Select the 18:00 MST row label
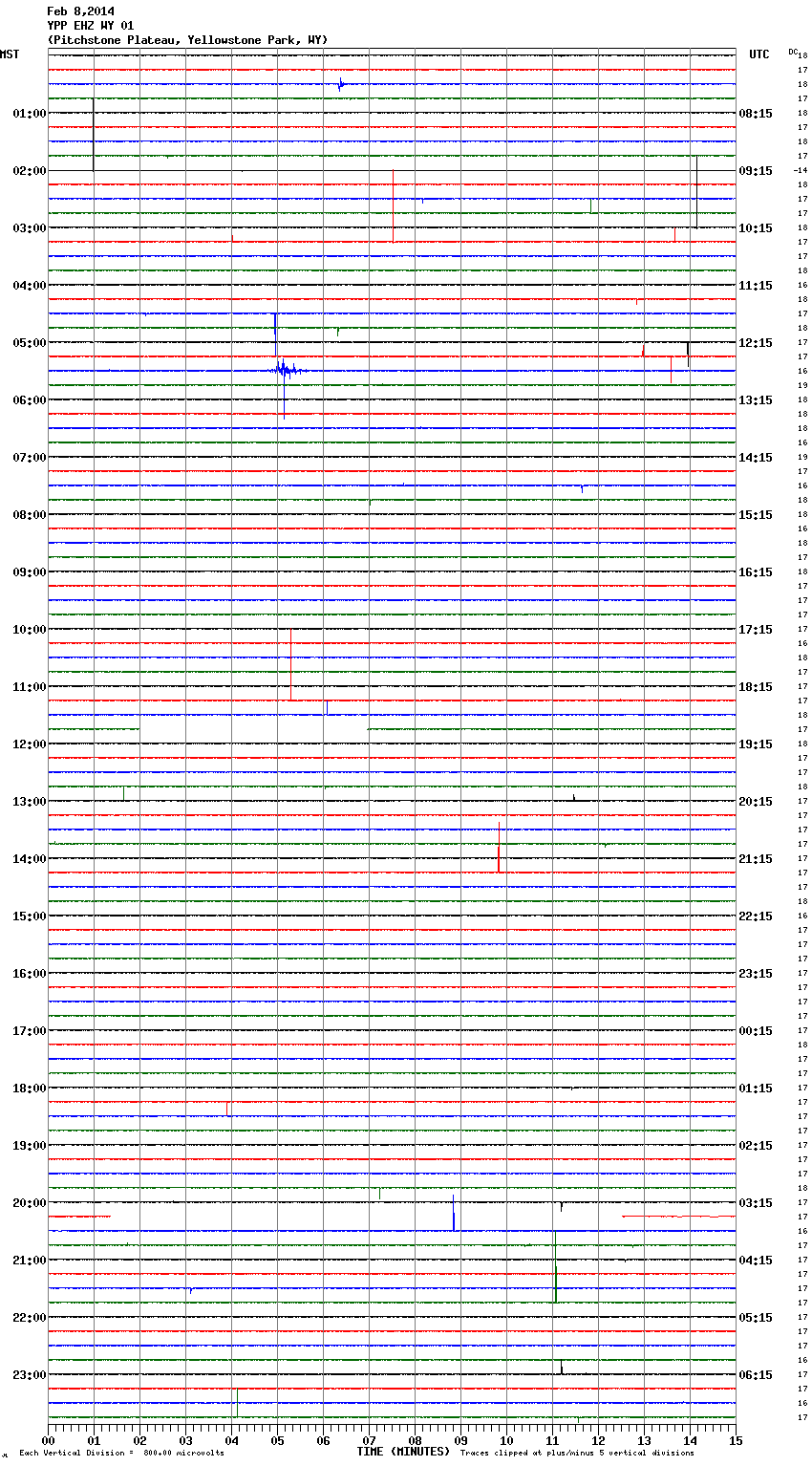The image size is (812, 1466). pos(30,1089)
